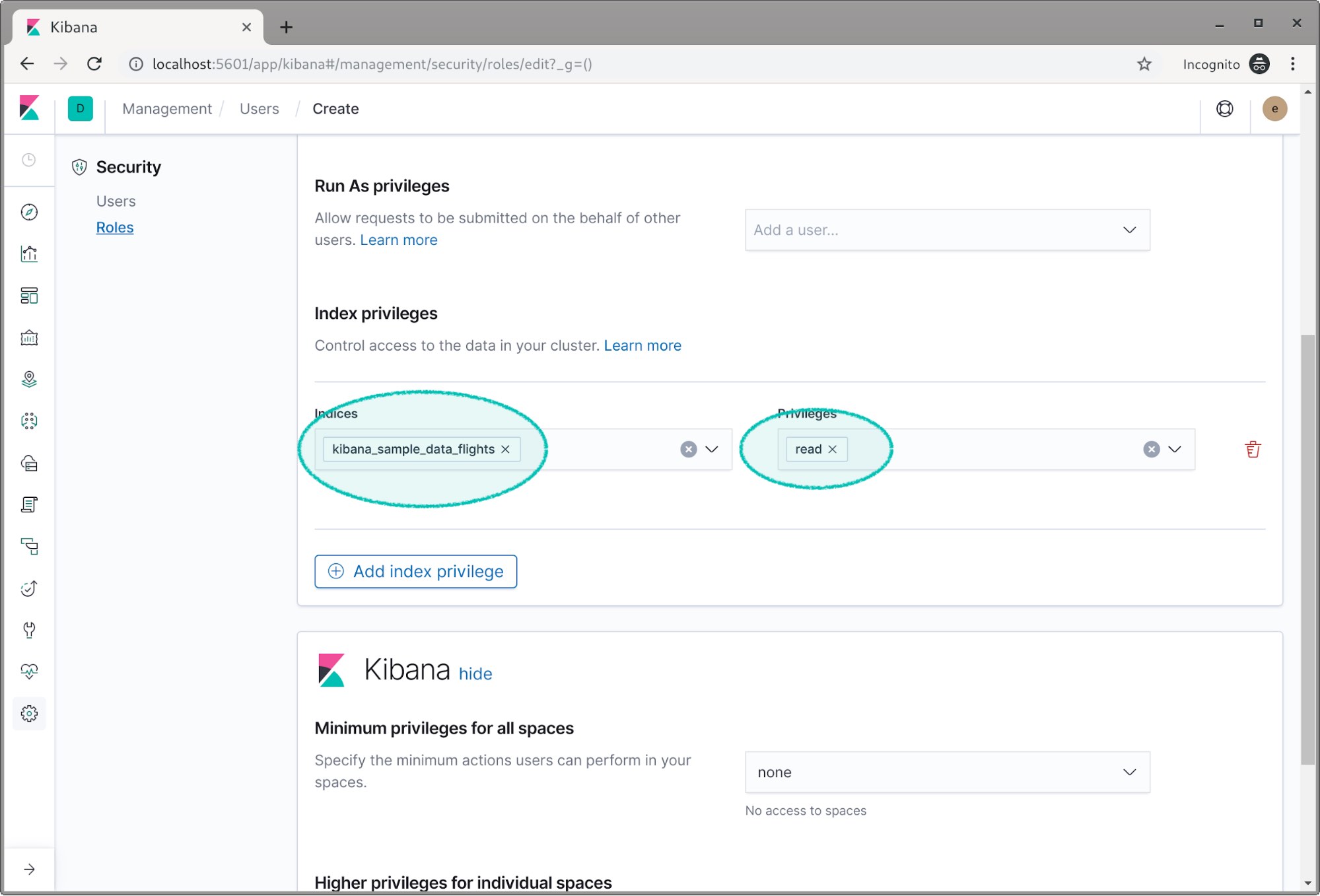Open the Dashboards panel icon
This screenshot has height=896, width=1320.
[x=30, y=295]
